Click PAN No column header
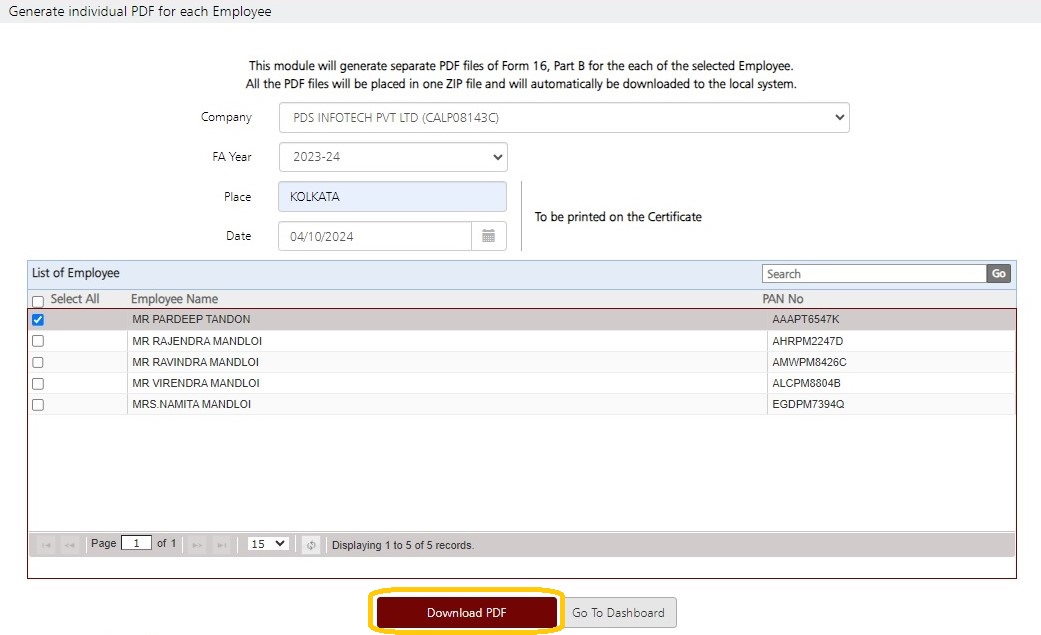 point(783,299)
